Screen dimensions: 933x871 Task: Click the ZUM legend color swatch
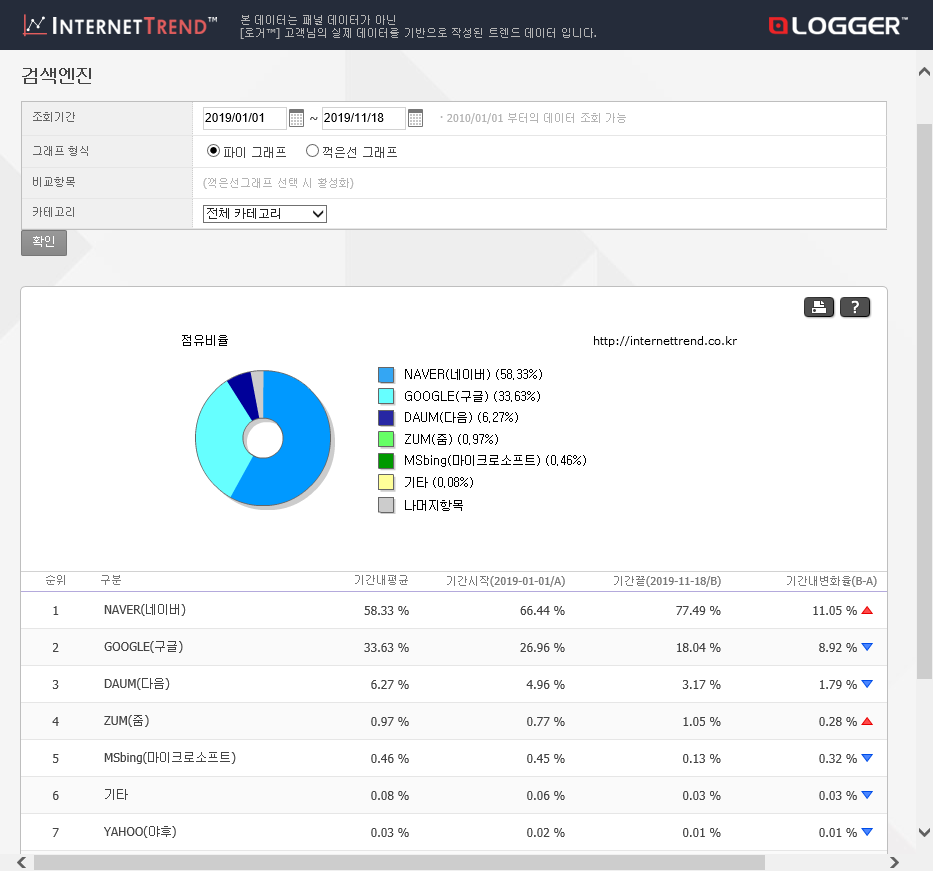point(386,439)
